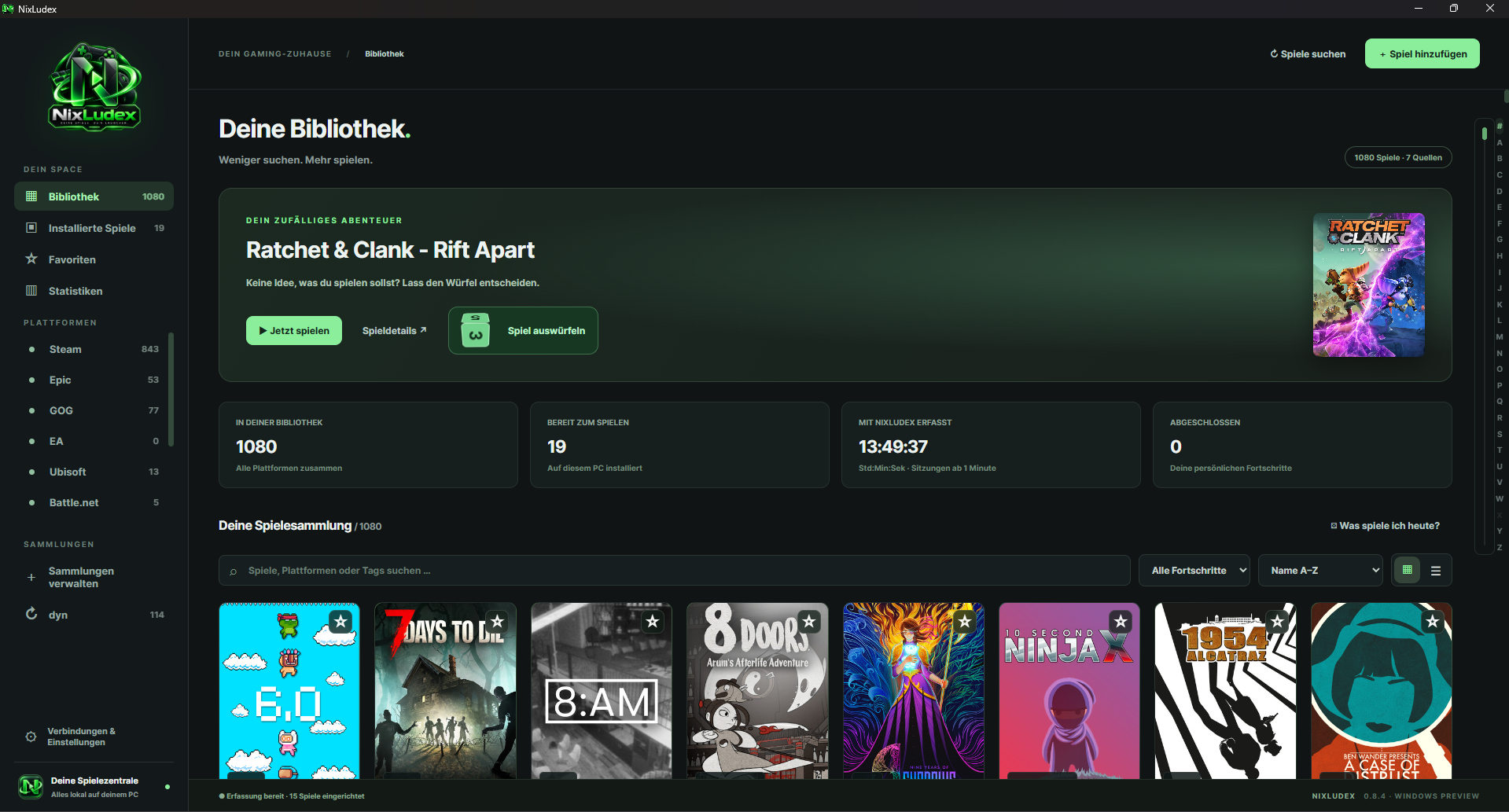This screenshot has height=812, width=1509.
Task: Click the NixLudex icon in the title bar
Action: [8, 9]
